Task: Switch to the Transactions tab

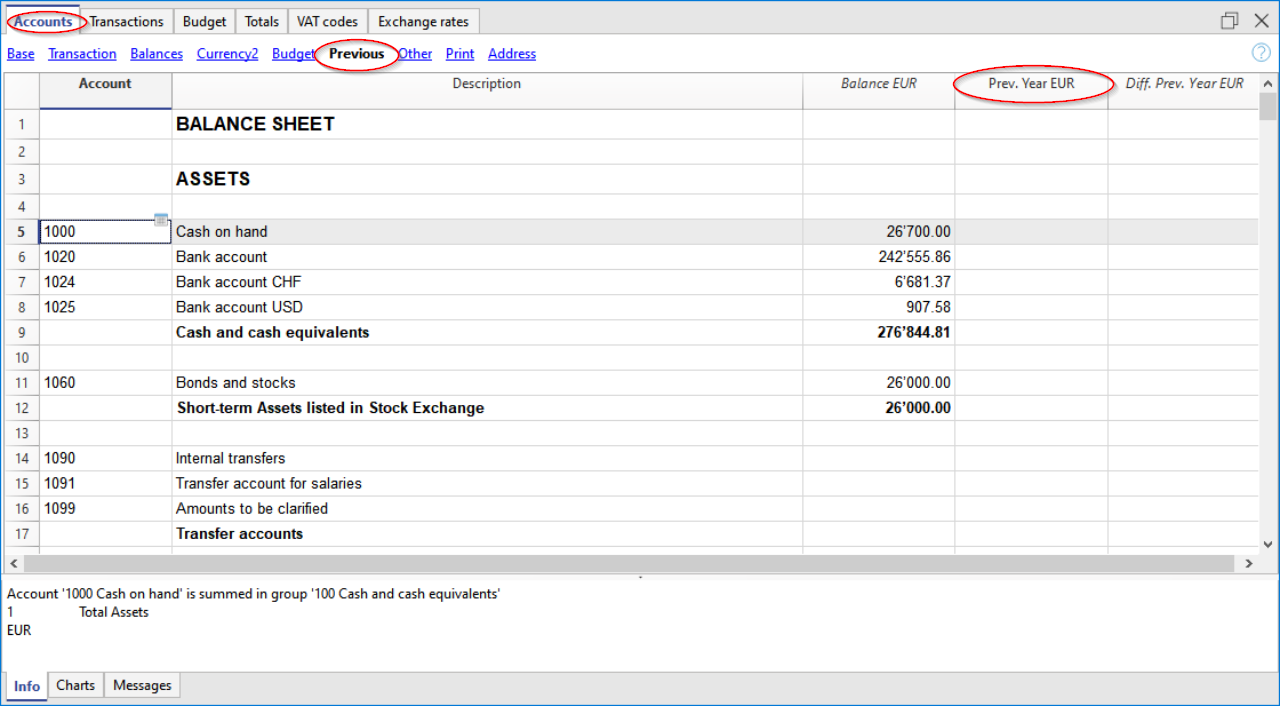Action: (126, 21)
